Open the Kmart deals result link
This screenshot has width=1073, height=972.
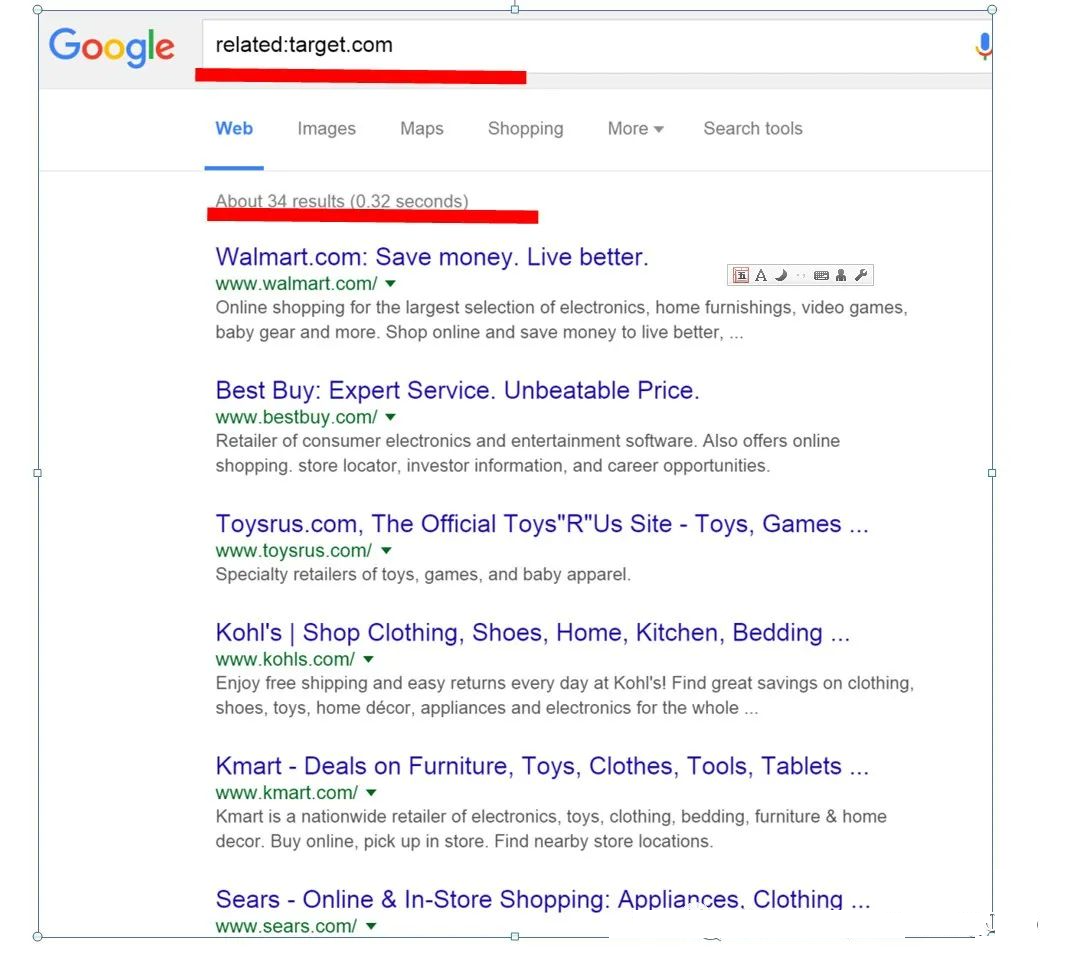point(541,766)
